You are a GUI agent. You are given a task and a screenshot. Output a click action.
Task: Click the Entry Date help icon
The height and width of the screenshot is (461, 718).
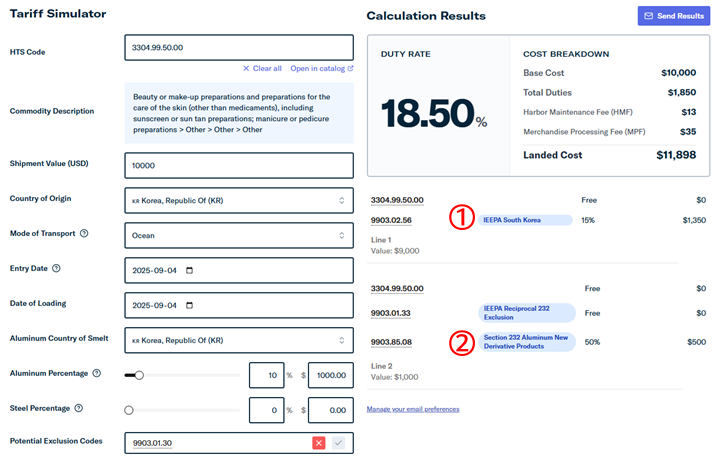(x=57, y=269)
